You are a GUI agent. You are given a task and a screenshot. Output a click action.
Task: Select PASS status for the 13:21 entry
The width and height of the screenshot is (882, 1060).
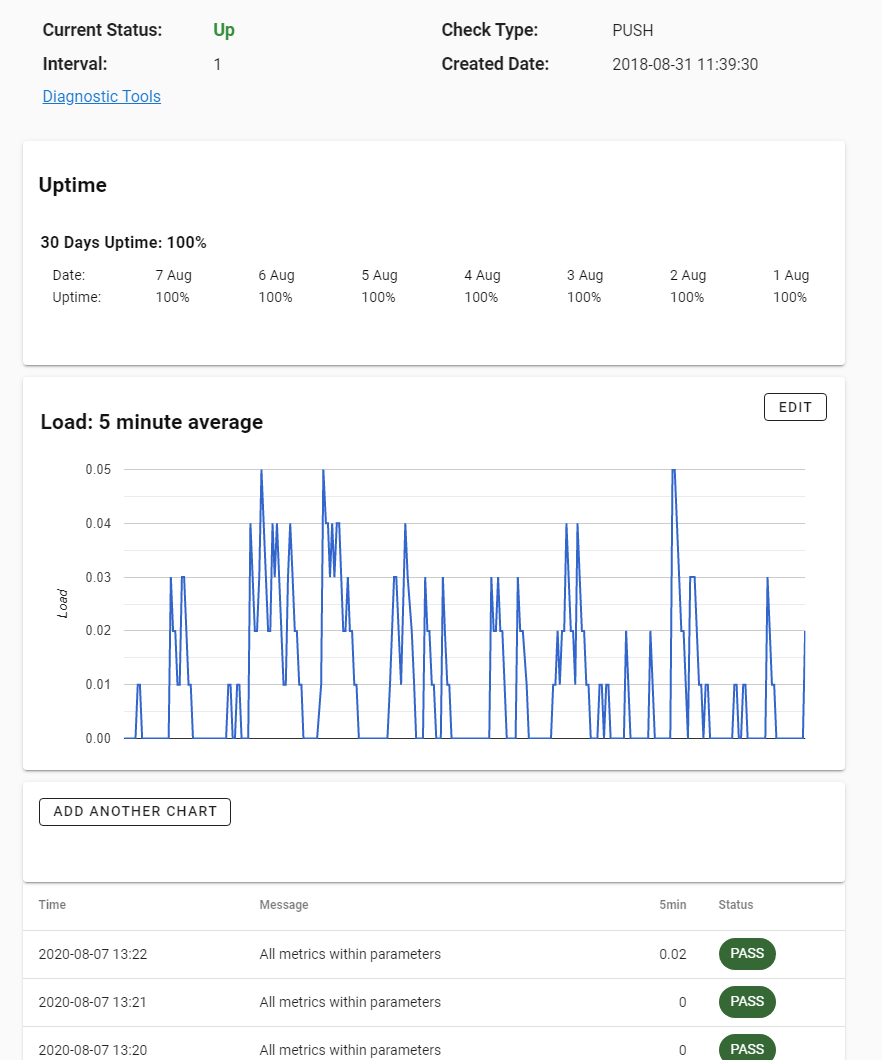(x=746, y=1001)
